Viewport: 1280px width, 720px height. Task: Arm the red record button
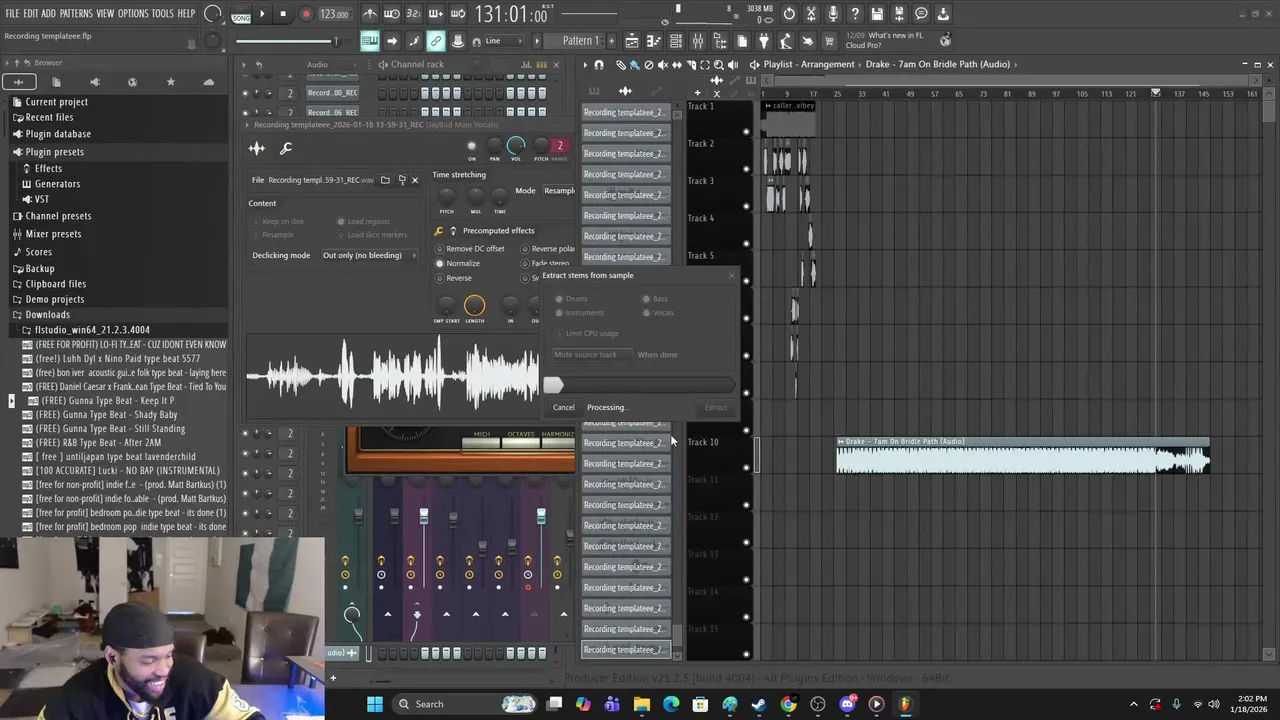tap(306, 14)
